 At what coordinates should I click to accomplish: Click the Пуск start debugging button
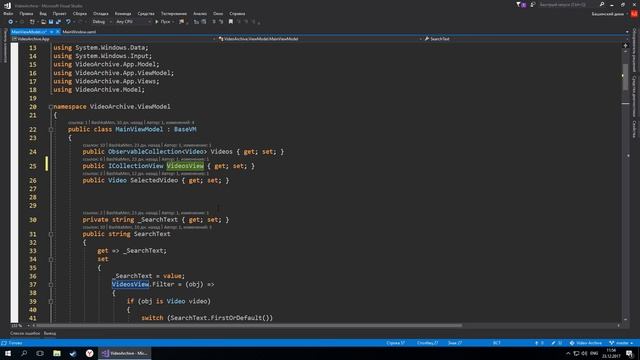click(x=163, y=22)
